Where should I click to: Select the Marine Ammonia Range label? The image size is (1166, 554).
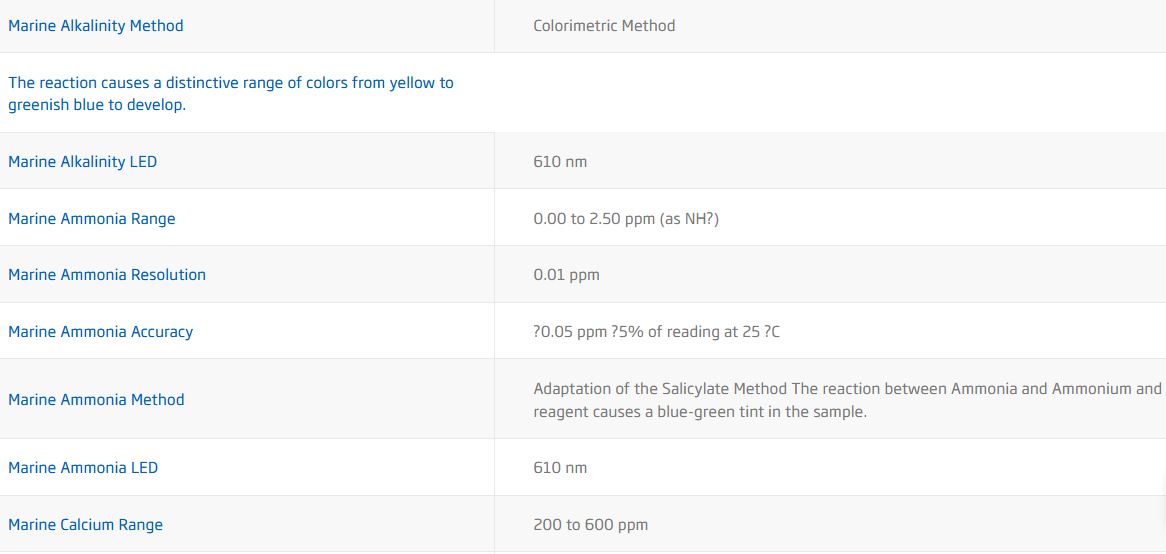coord(92,219)
